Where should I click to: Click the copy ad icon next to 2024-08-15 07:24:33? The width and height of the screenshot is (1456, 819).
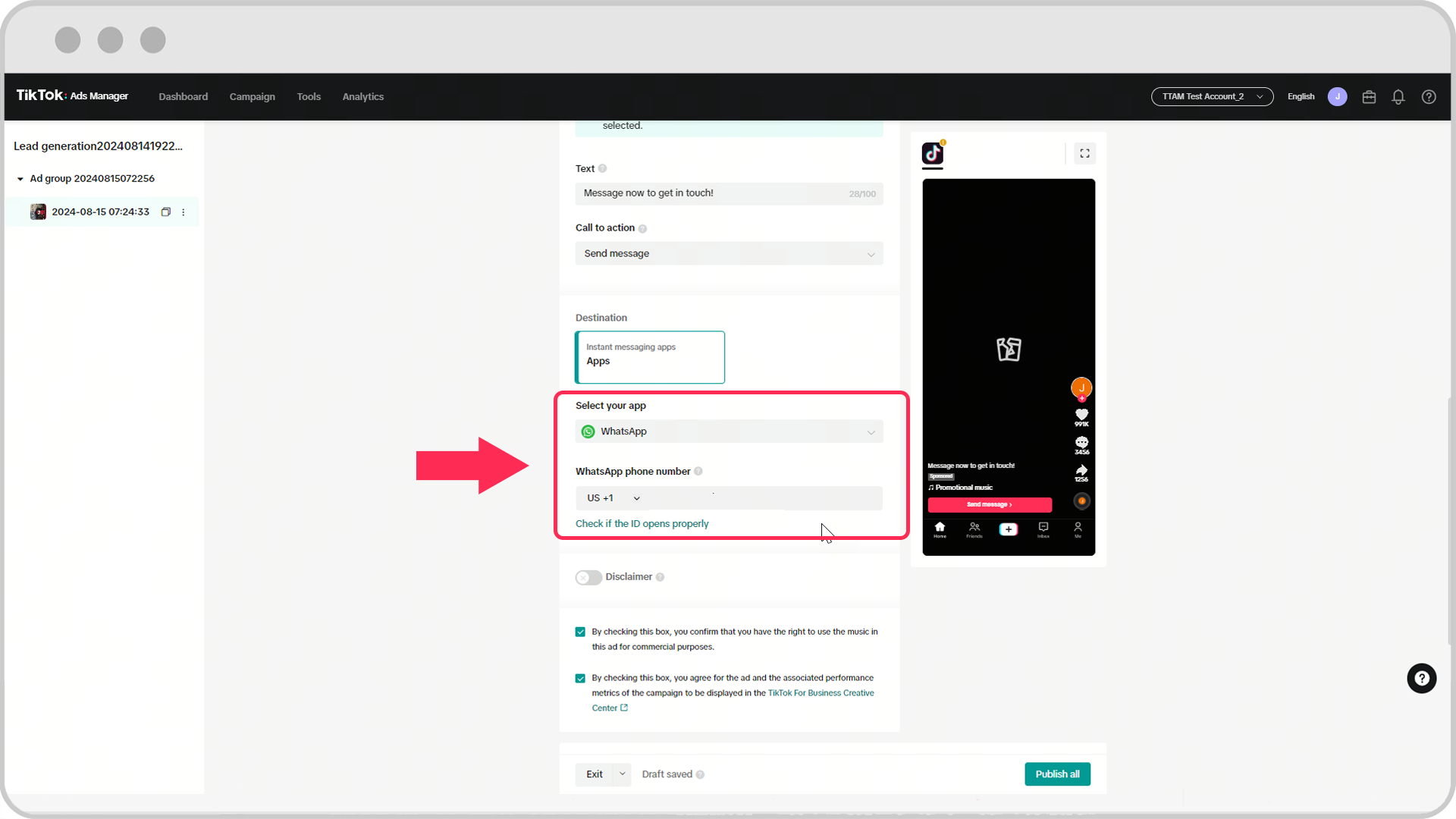[166, 212]
